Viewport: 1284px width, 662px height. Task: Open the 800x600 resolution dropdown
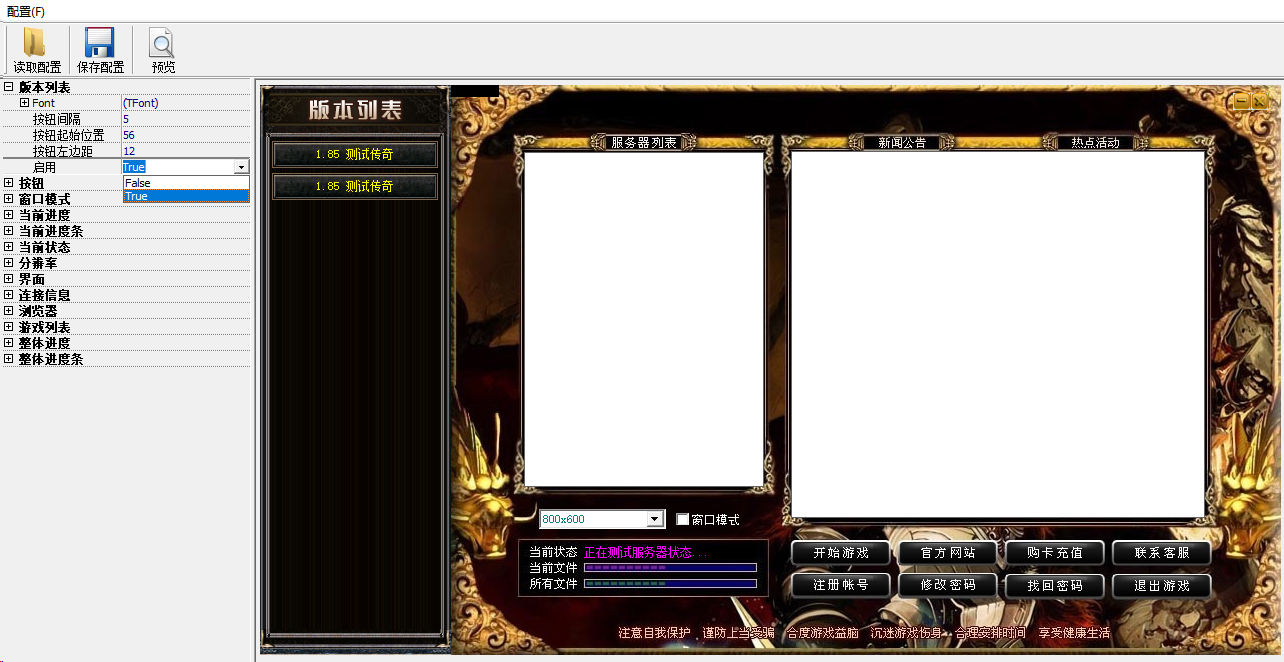point(655,519)
